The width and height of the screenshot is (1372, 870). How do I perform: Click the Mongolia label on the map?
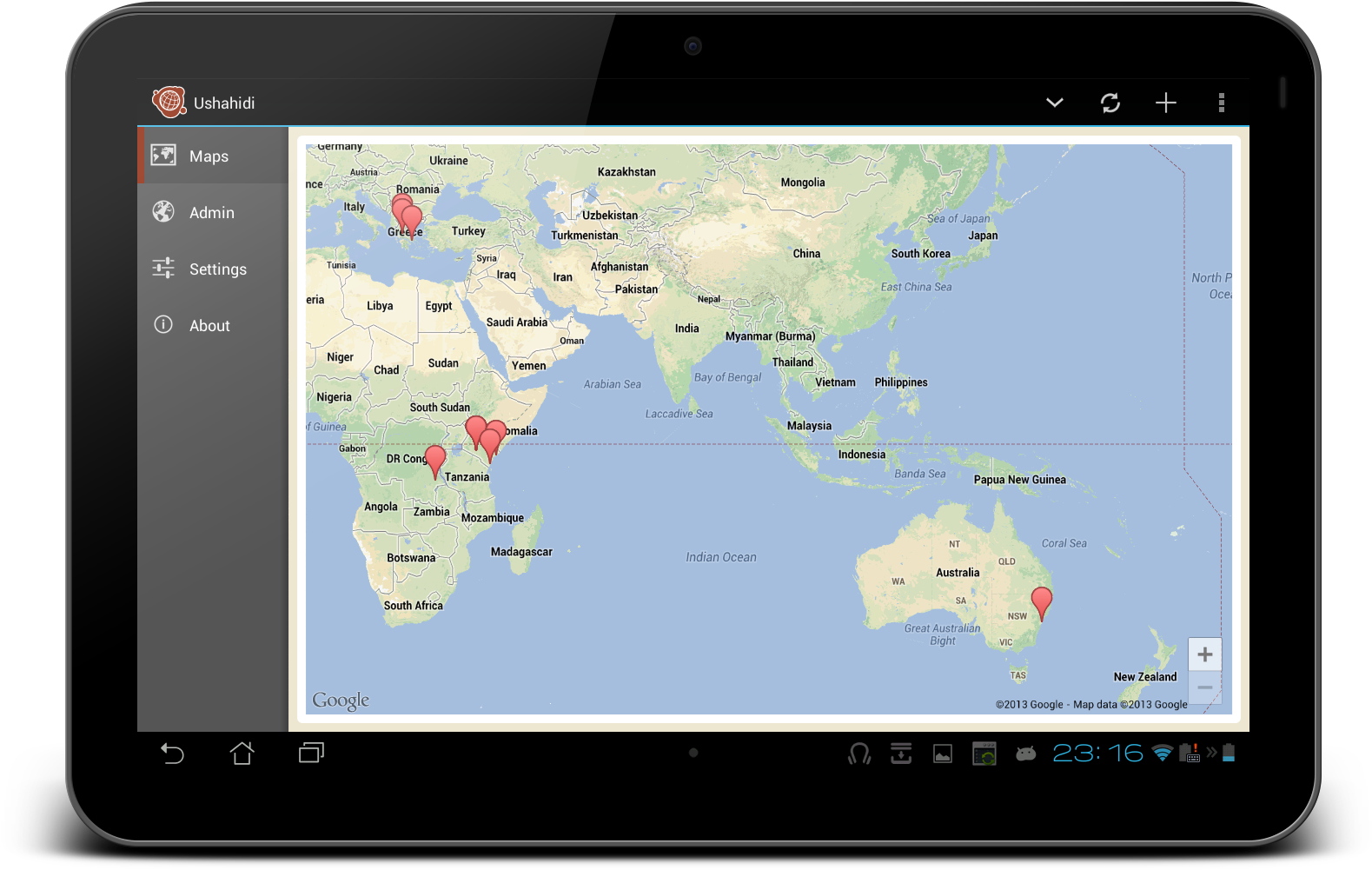click(803, 183)
